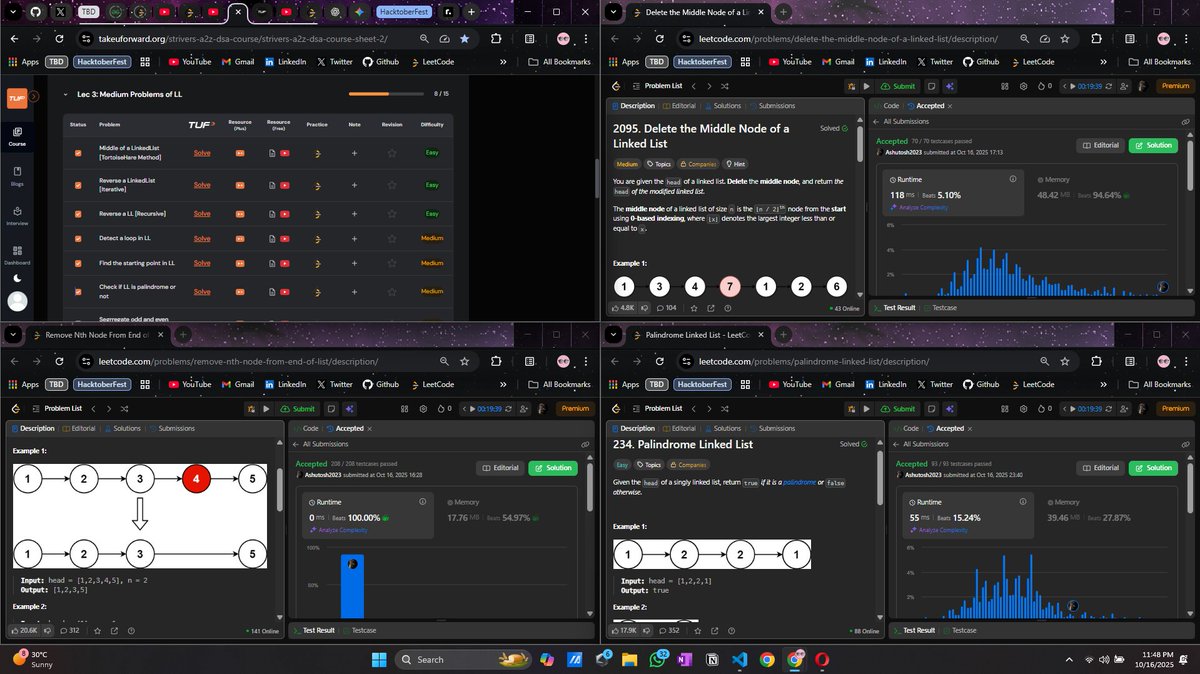Uncheck status checkbox for Detect a loop in LL

[78, 239]
